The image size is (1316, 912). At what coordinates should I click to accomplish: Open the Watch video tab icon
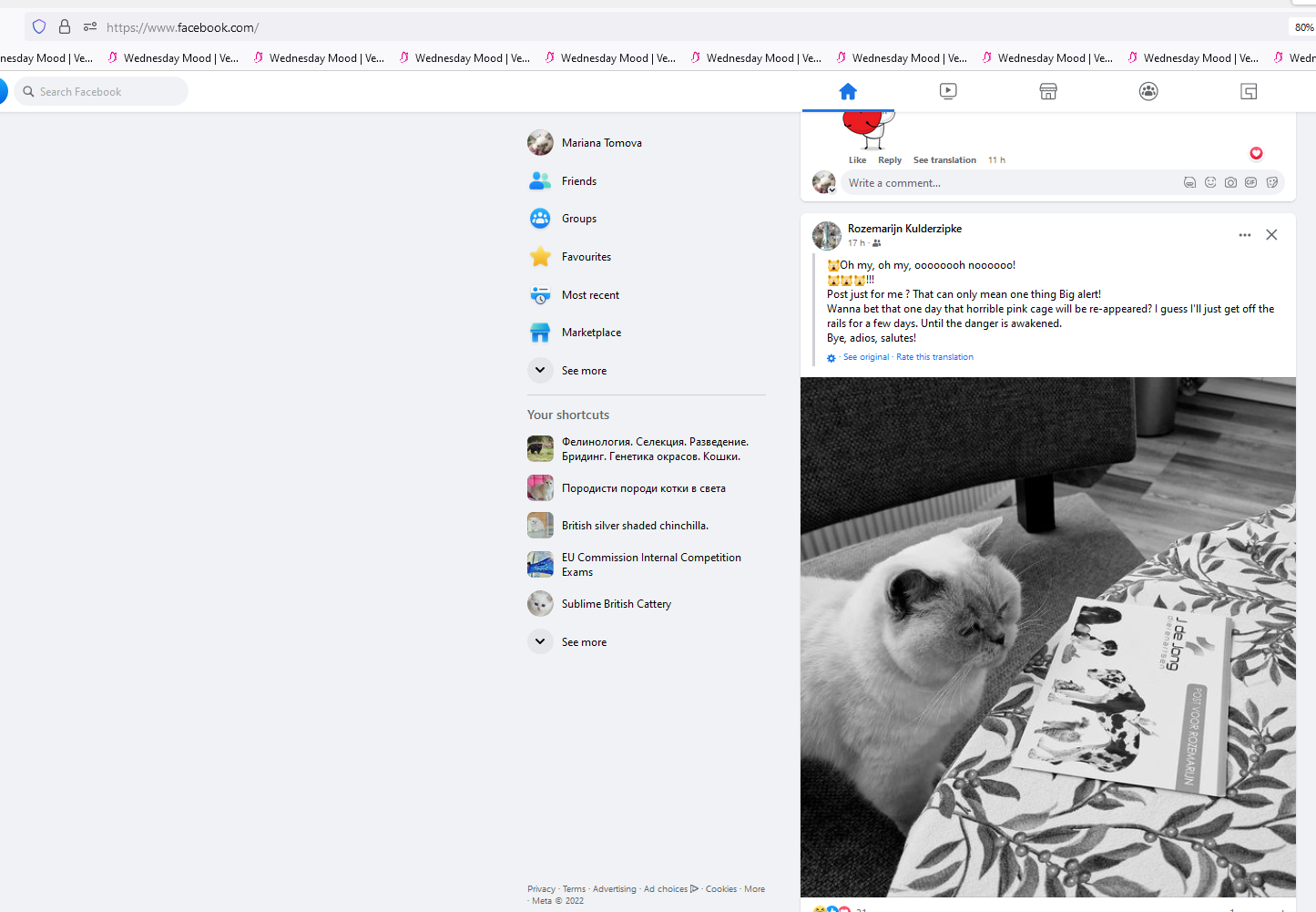pos(948,91)
